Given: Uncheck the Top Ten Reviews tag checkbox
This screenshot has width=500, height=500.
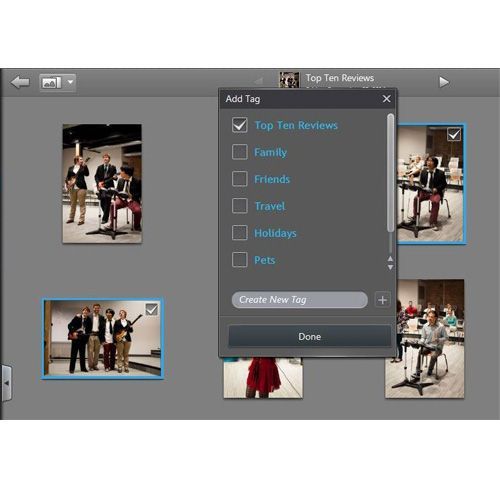Looking at the screenshot, I should [x=240, y=125].
